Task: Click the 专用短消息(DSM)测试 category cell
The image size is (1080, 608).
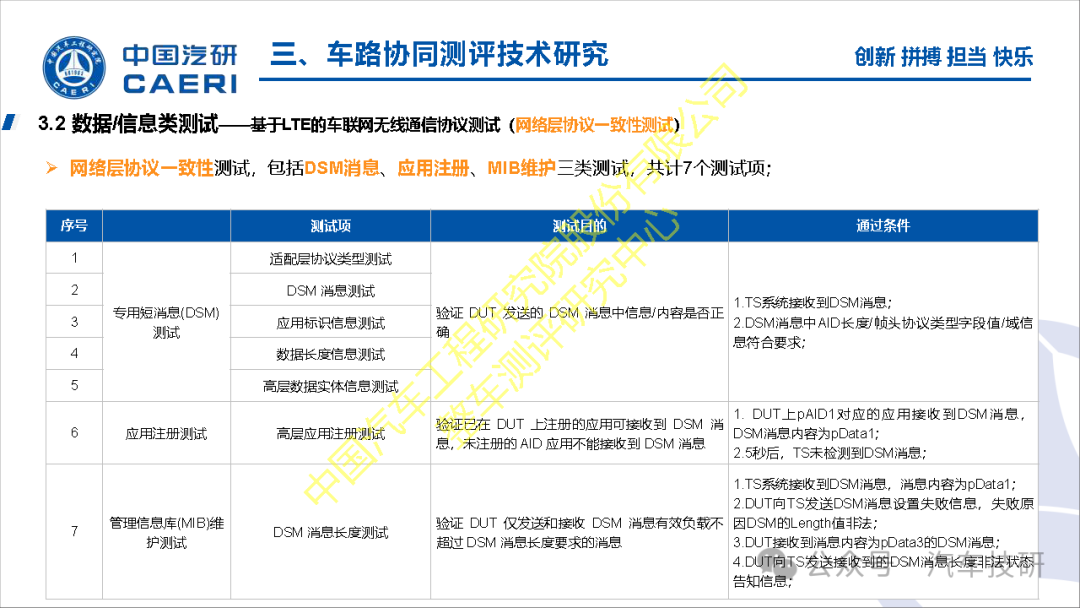Action: [166, 322]
